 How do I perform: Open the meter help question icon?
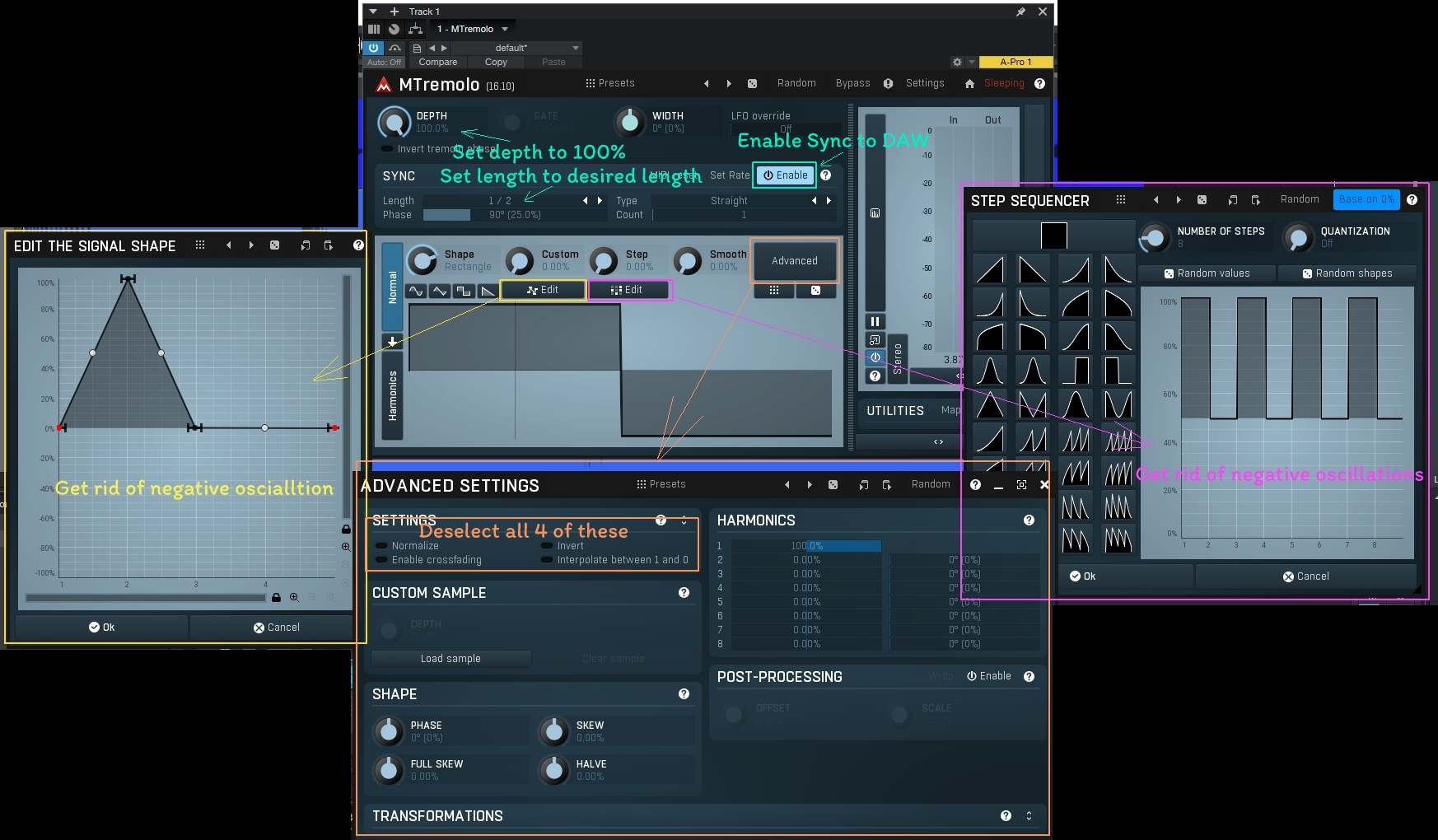875,376
